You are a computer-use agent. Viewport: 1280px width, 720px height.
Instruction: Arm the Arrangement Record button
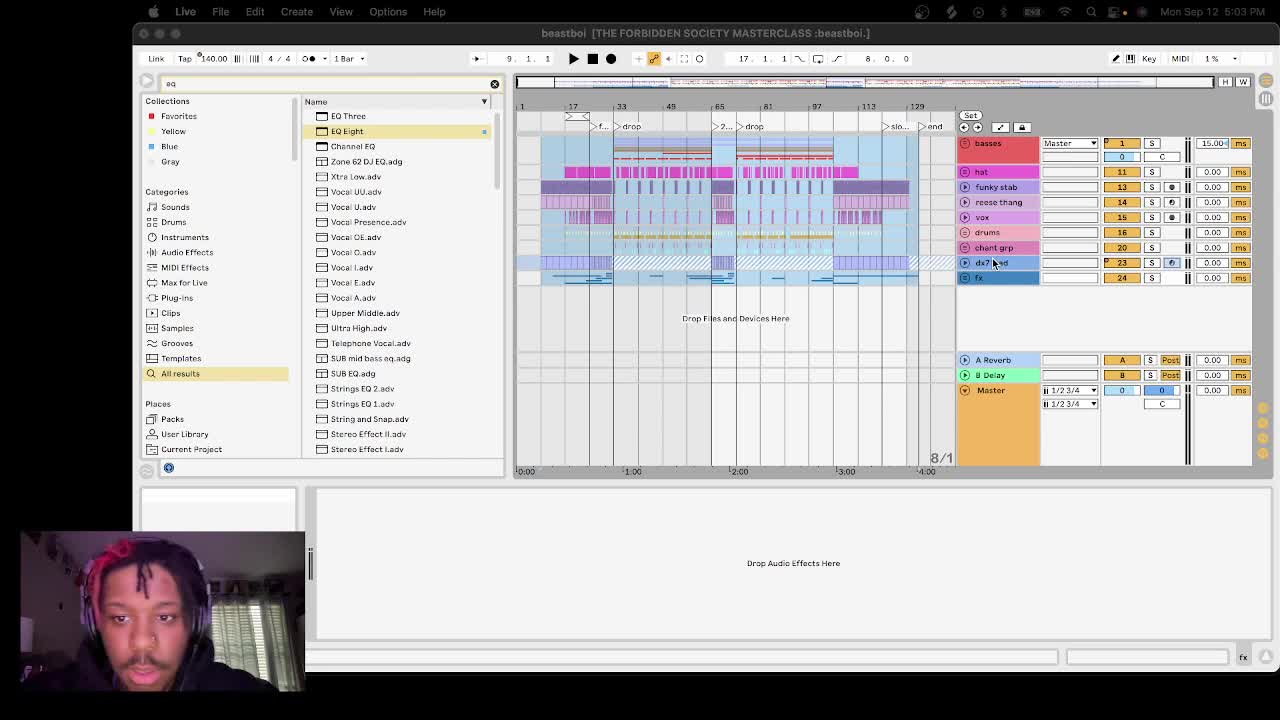(x=611, y=58)
